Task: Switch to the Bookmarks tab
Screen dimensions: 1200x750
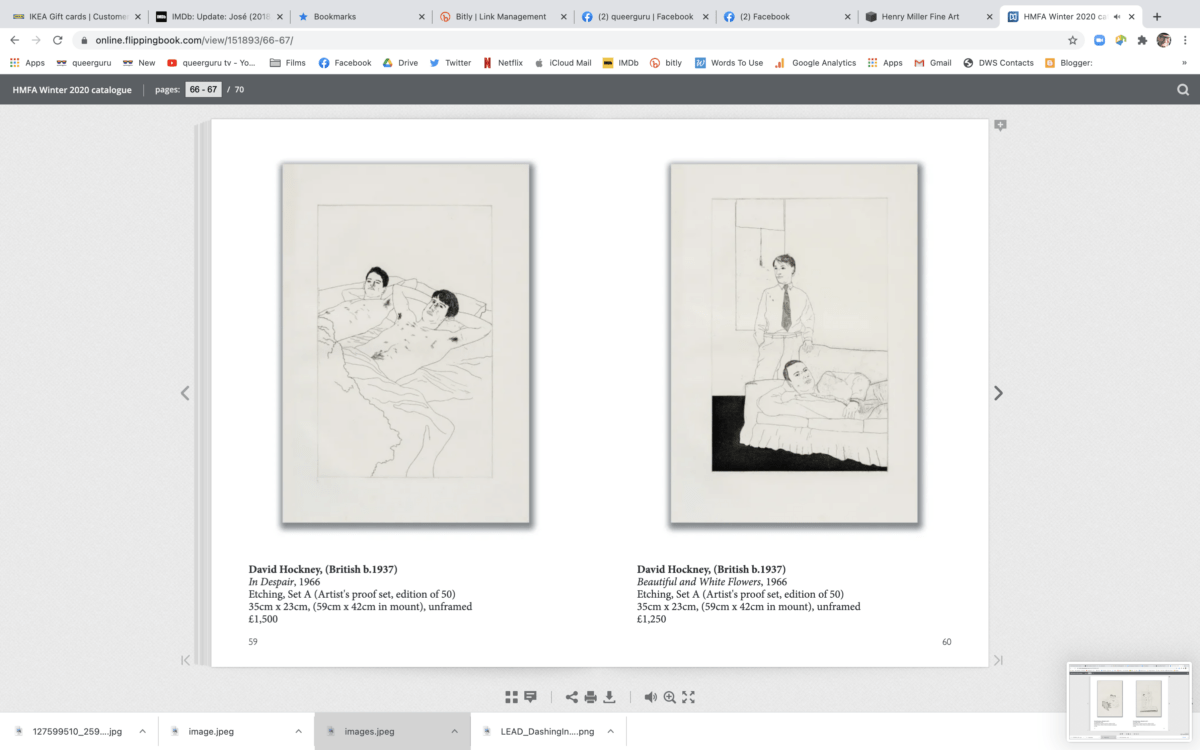Action: pos(360,16)
